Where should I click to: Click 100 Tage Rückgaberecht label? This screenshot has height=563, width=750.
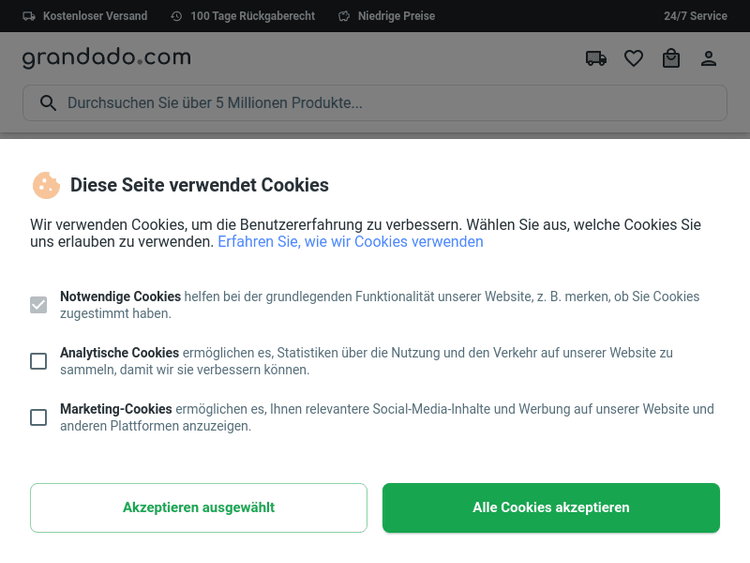[252, 16]
